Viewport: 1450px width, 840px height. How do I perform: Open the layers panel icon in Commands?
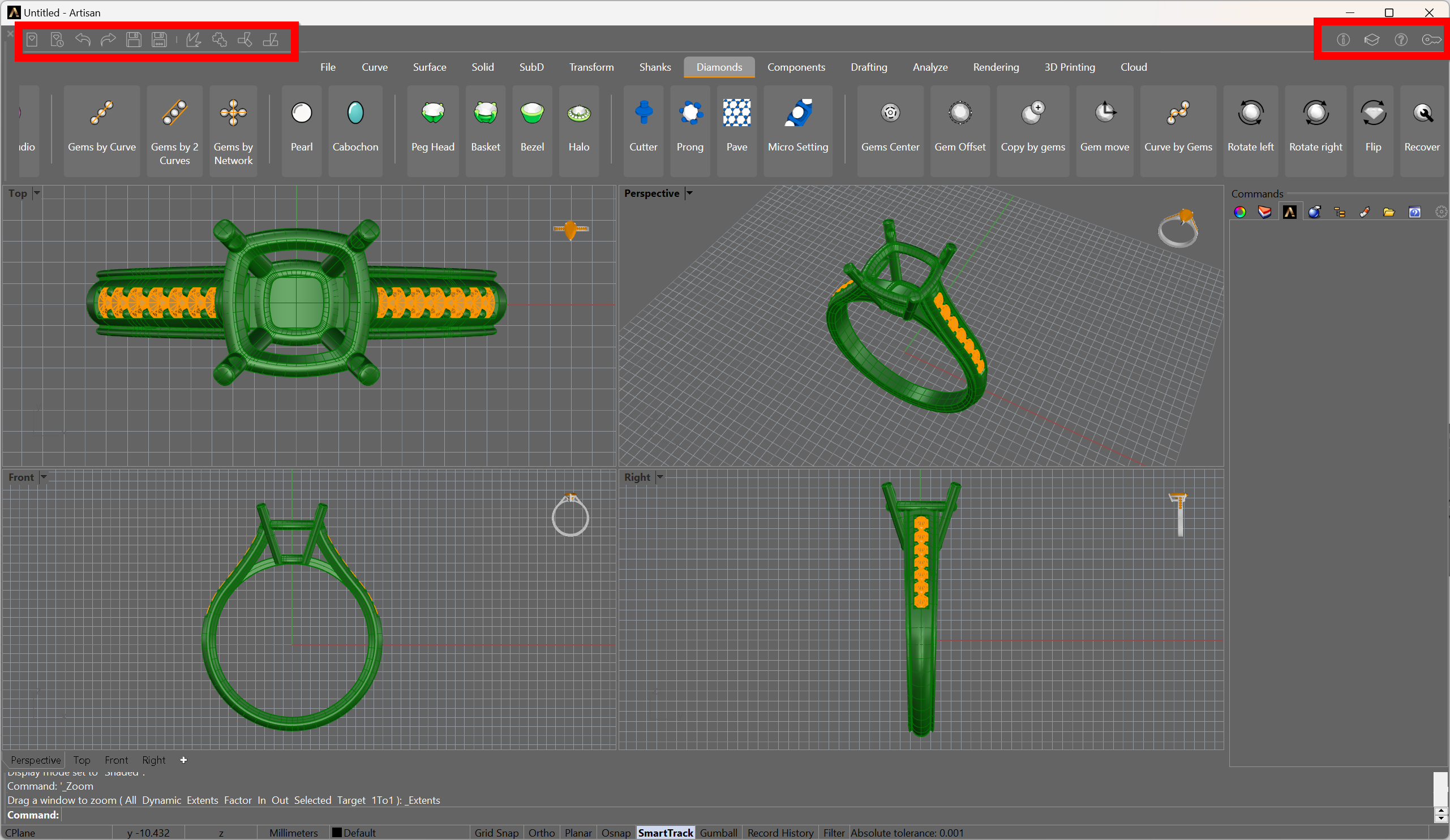[x=1265, y=212]
